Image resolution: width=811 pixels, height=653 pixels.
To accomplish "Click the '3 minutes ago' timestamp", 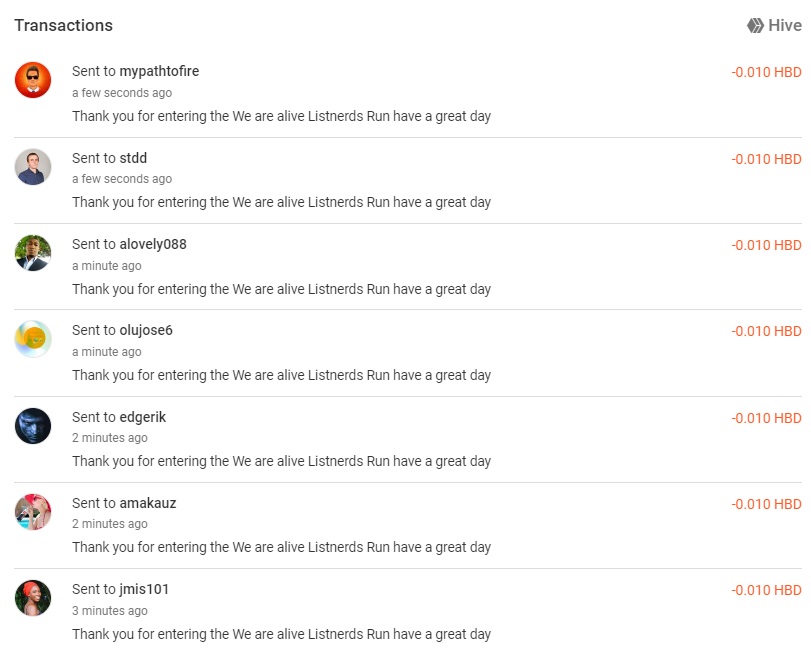I will pos(110,611).
